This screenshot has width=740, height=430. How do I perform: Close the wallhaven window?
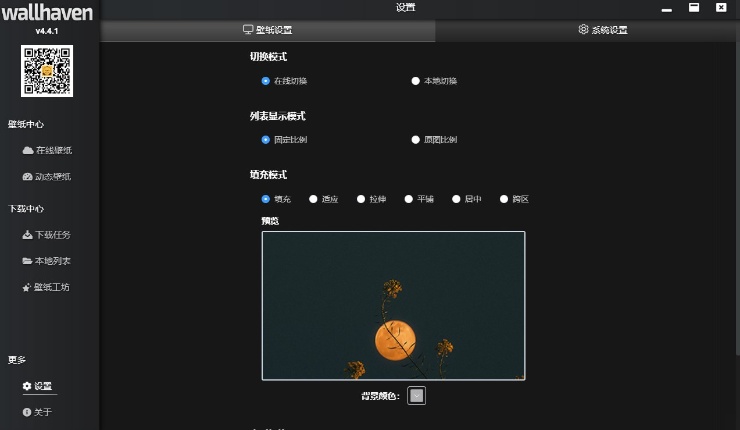point(721,8)
